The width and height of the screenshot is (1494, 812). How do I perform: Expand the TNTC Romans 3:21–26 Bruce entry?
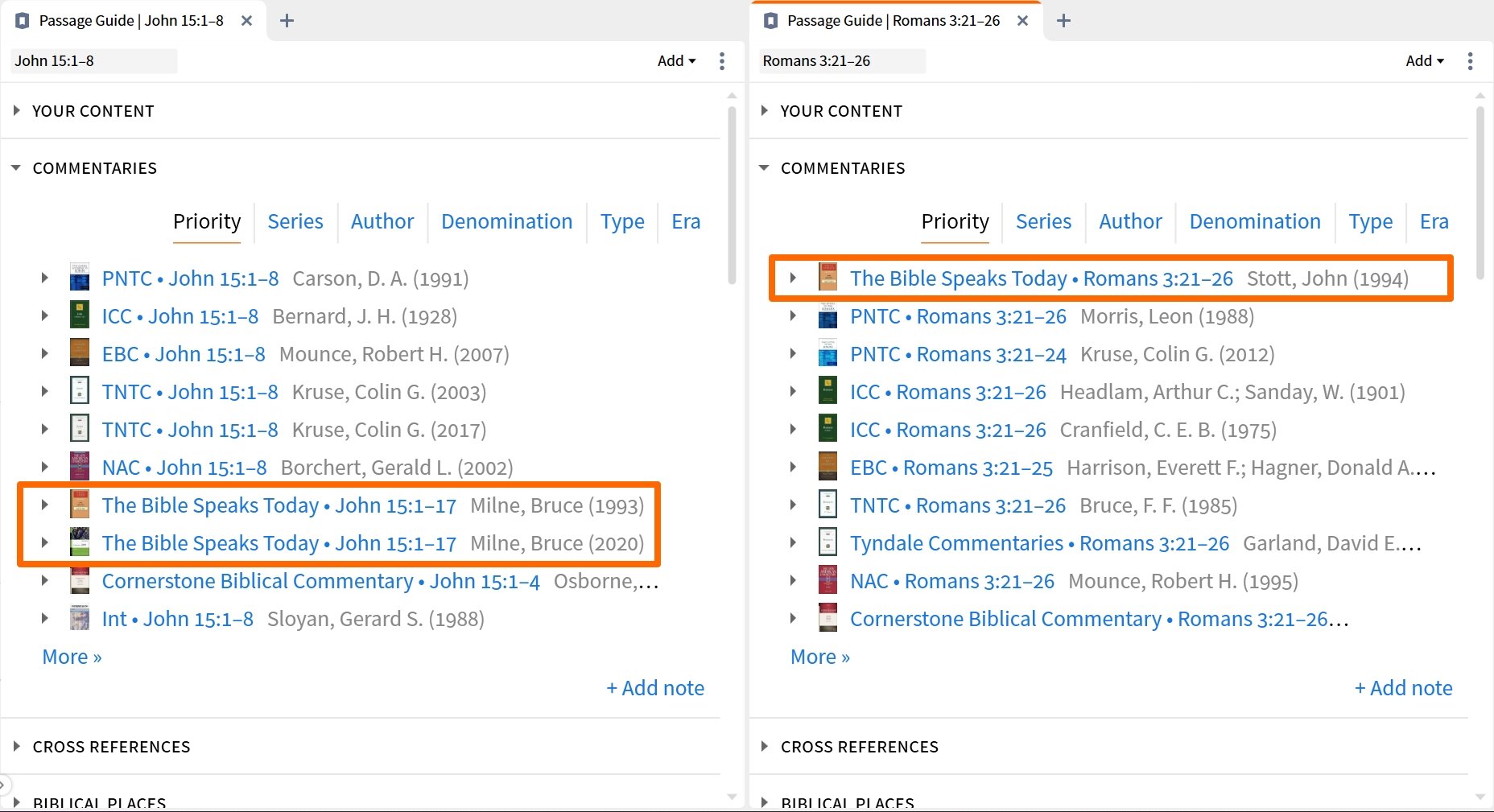click(x=794, y=505)
